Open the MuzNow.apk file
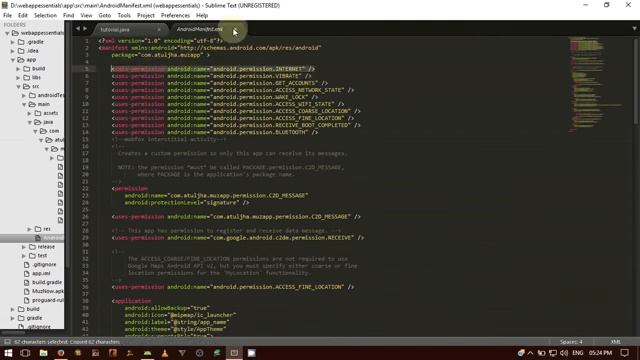This screenshot has width=640, height=360. pos(48,291)
